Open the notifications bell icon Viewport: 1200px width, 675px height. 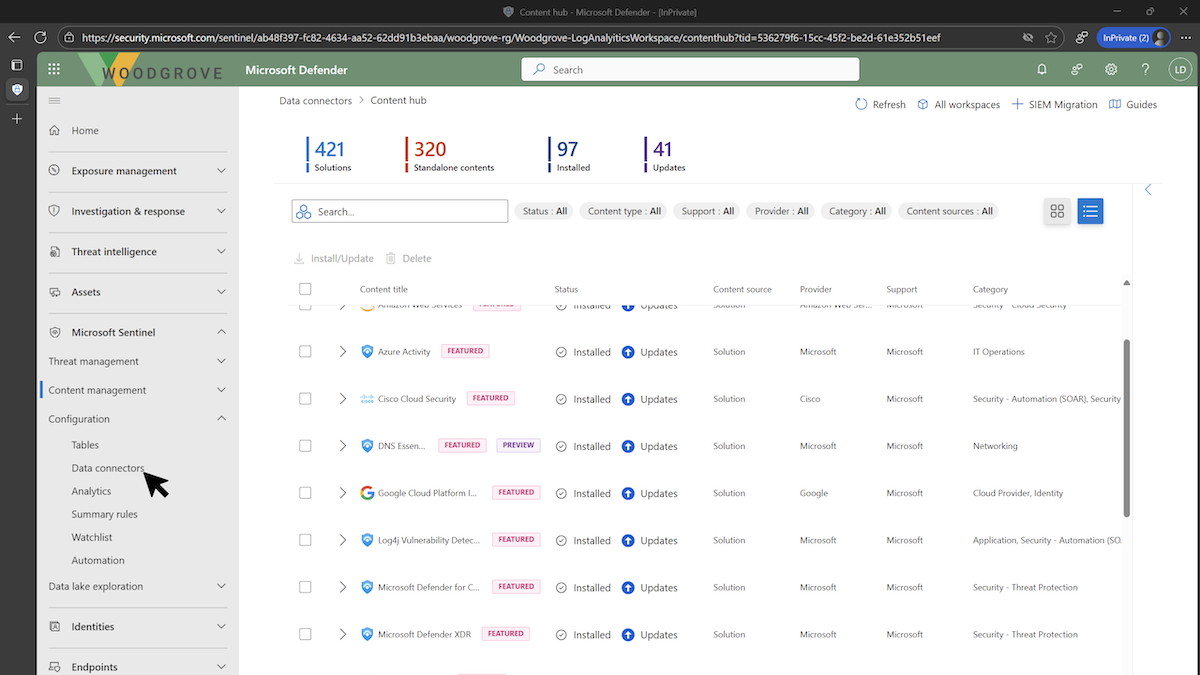(1042, 69)
